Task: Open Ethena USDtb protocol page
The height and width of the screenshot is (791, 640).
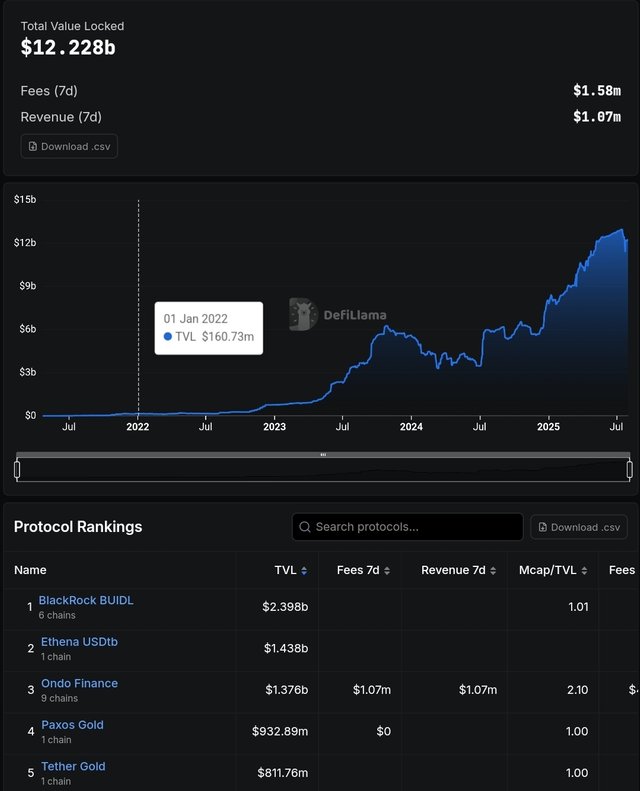Action: [79, 642]
